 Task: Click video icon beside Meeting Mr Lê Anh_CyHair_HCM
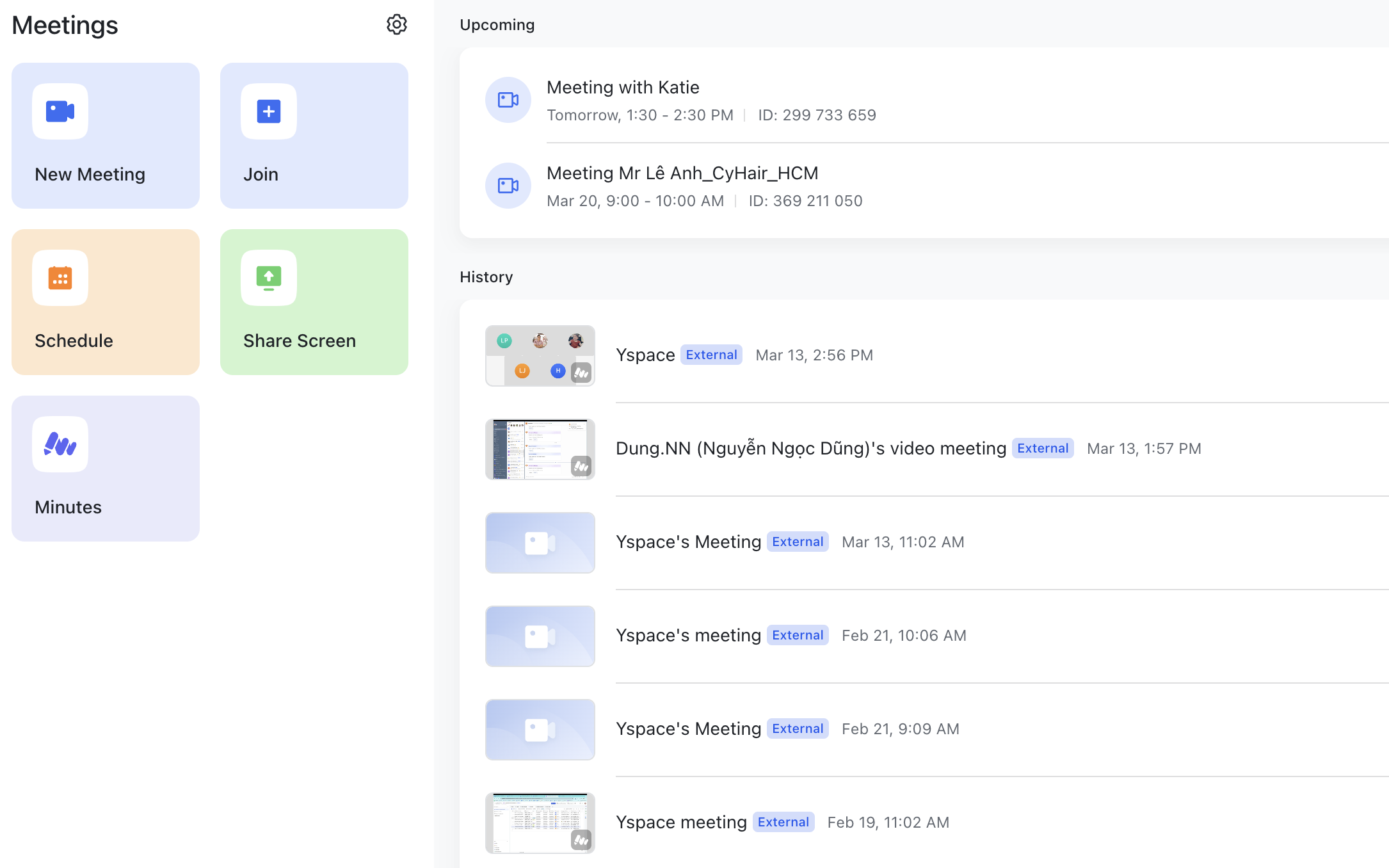coord(508,186)
